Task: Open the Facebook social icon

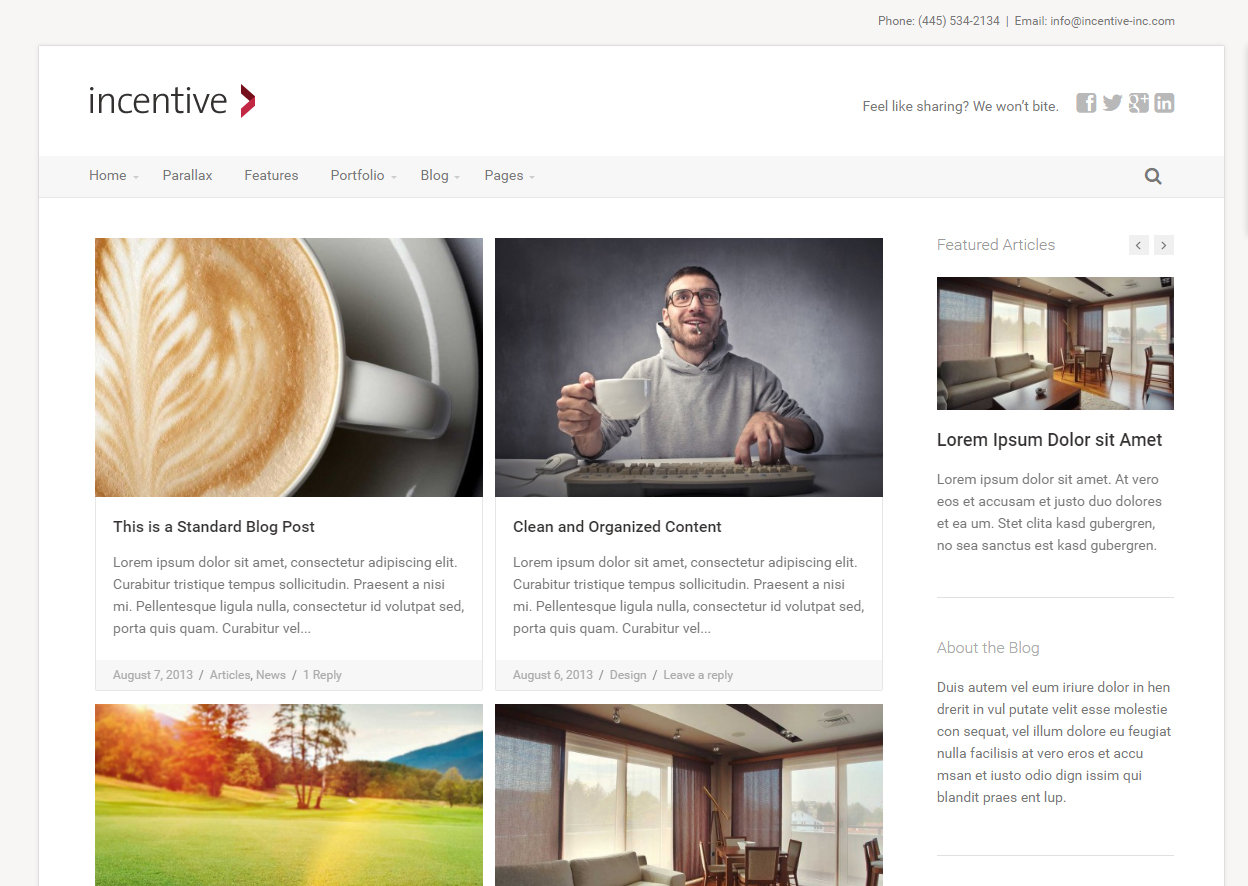Action: coord(1086,103)
